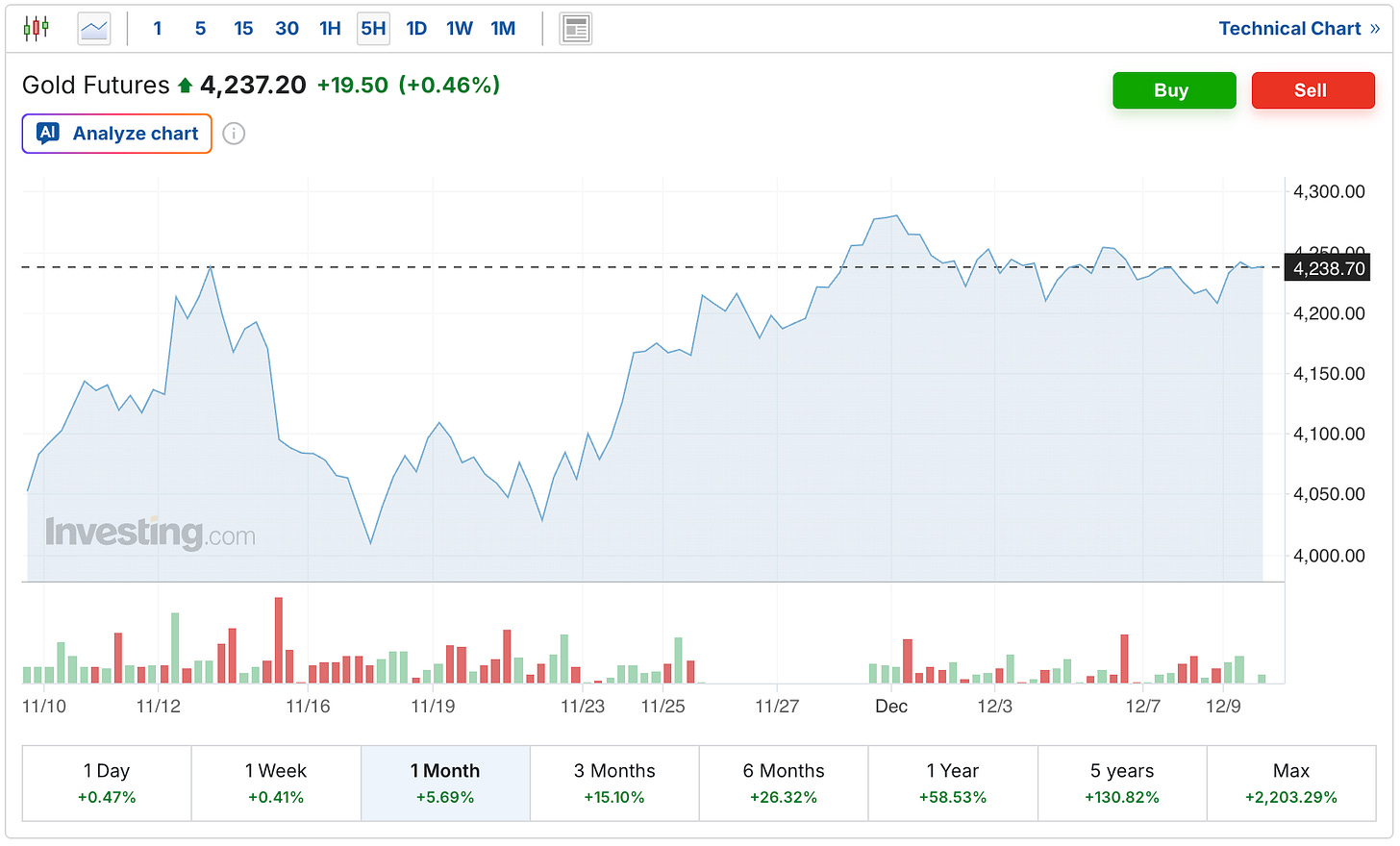Select the 5H interval option
The width and height of the screenshot is (1400, 846).
[x=373, y=29]
